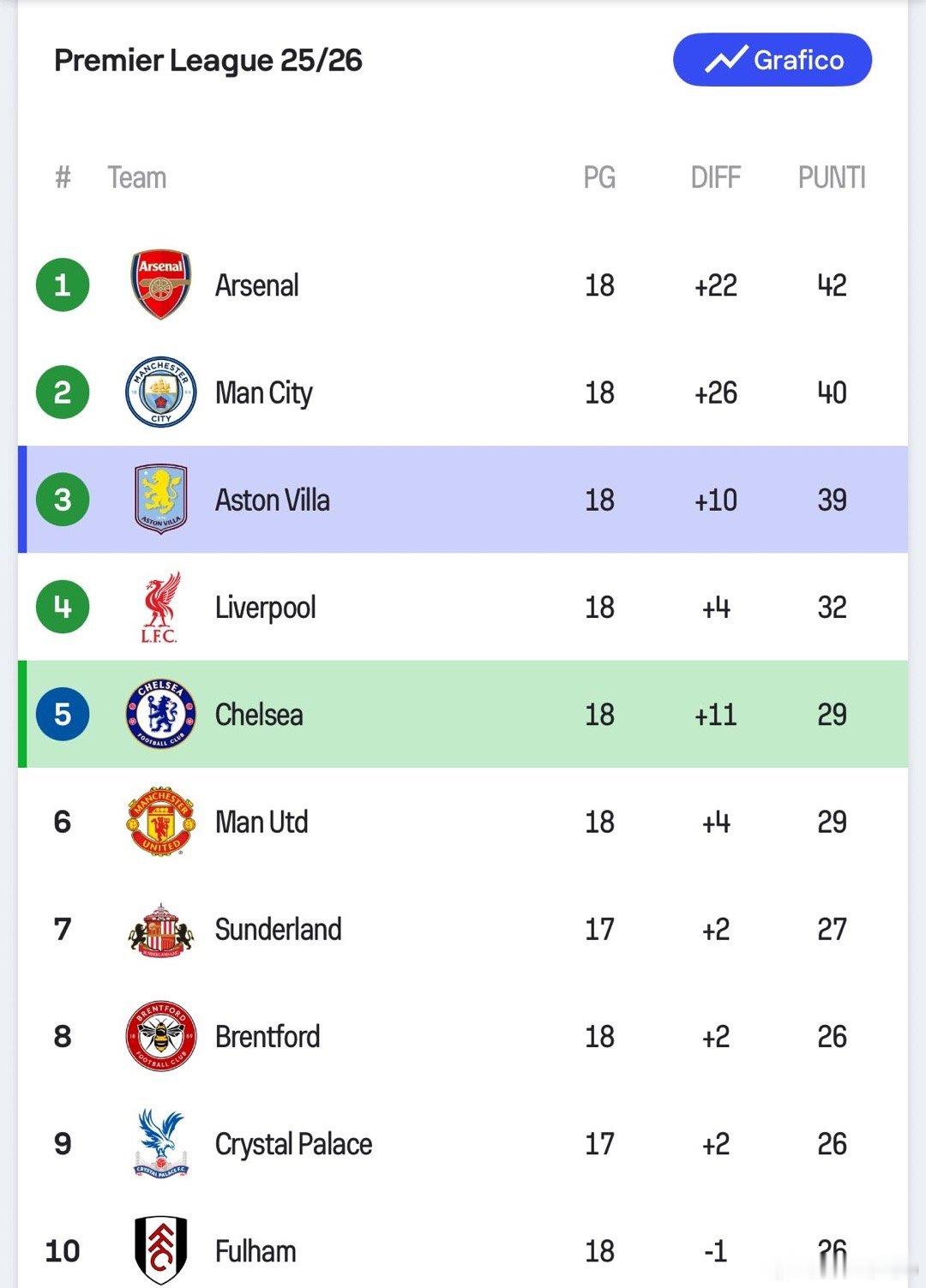Click the Team column header

click(136, 177)
